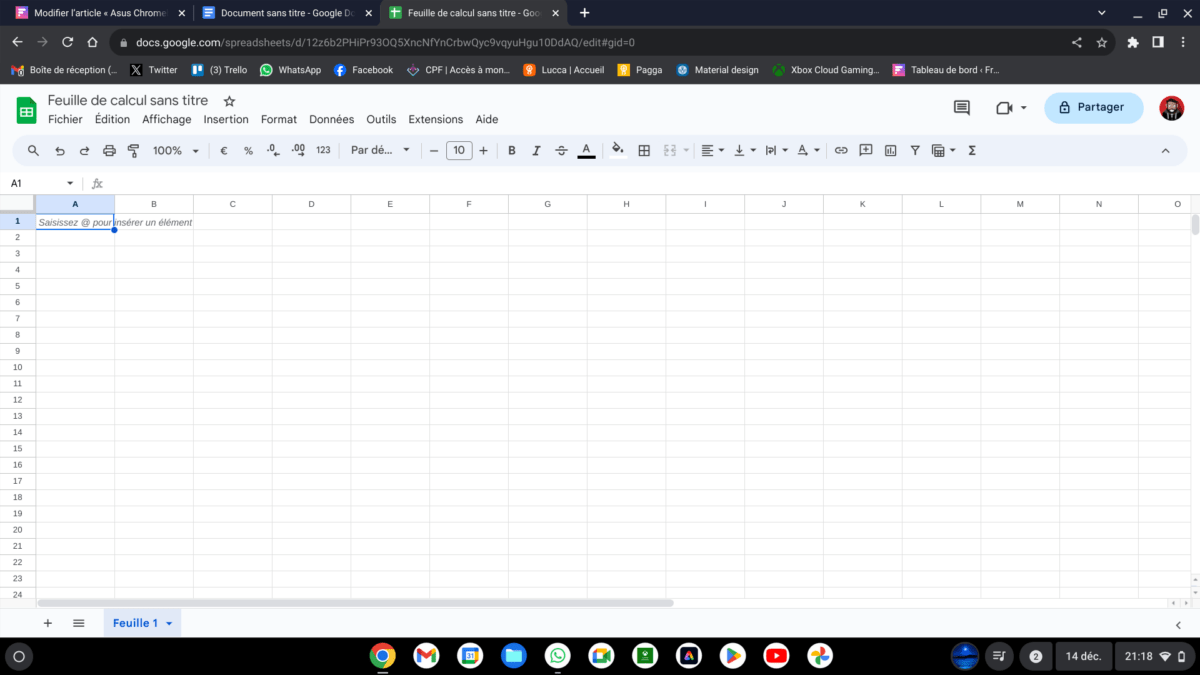The image size is (1200, 675).
Task: Toggle strikethrough formatting
Action: [x=560, y=151]
